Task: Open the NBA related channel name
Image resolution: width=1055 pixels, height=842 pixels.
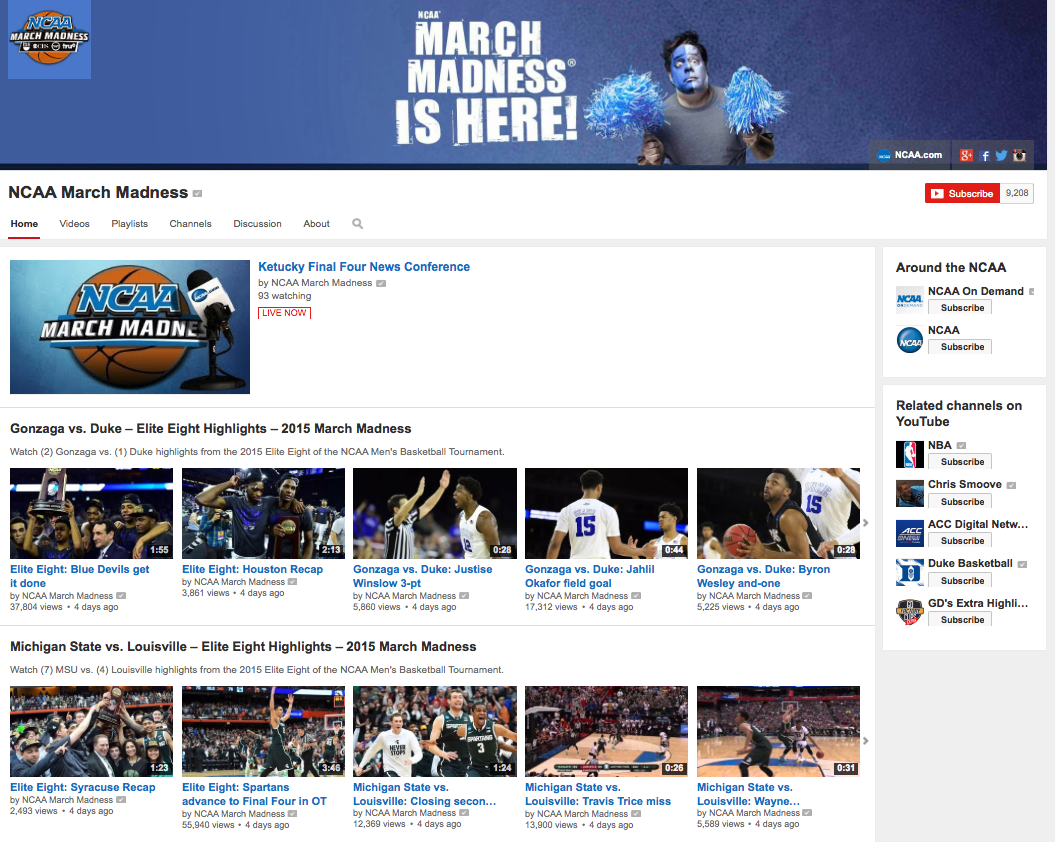Action: click(x=939, y=446)
